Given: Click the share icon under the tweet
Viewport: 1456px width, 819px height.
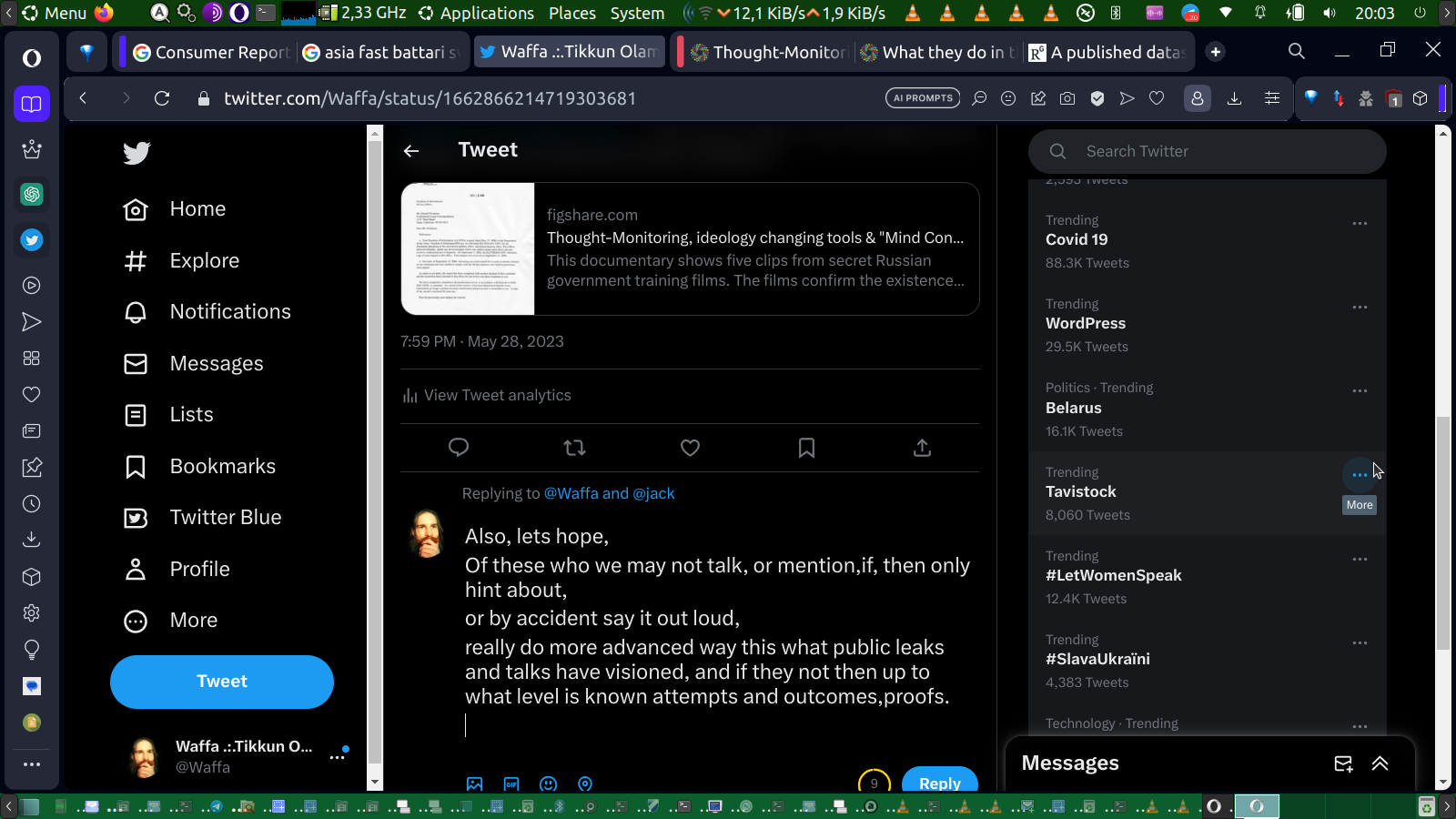Looking at the screenshot, I should tap(922, 448).
